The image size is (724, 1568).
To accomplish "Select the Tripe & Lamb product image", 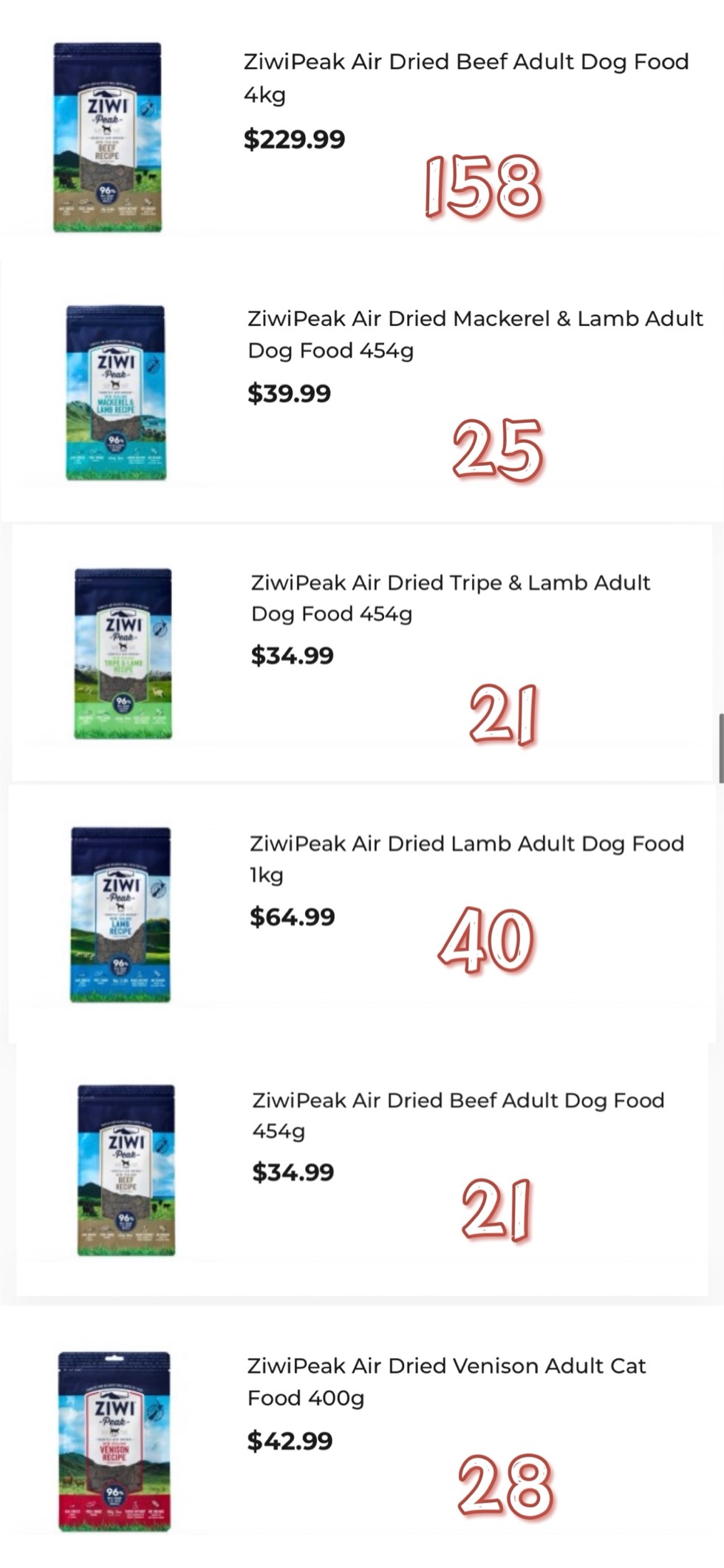I will click(123, 654).
